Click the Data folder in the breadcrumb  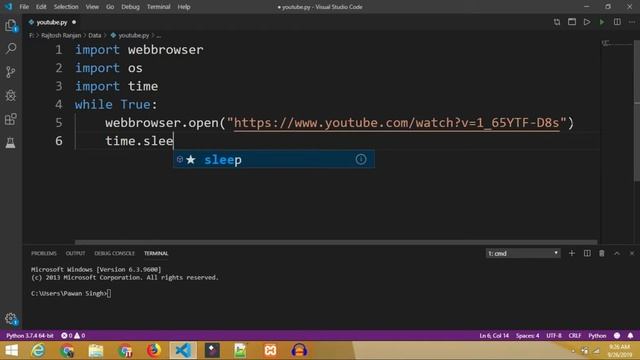tap(95, 36)
